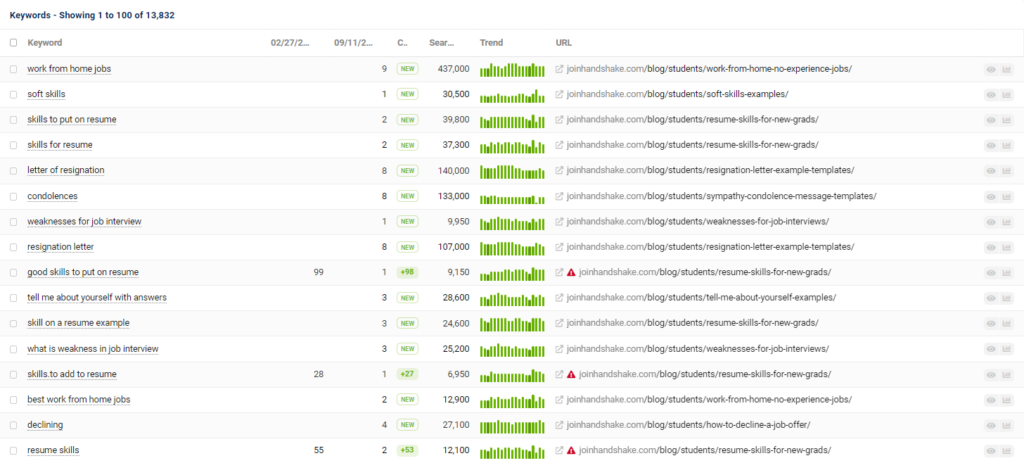
Task: Sort by the Search volume column header
Action: (442, 43)
